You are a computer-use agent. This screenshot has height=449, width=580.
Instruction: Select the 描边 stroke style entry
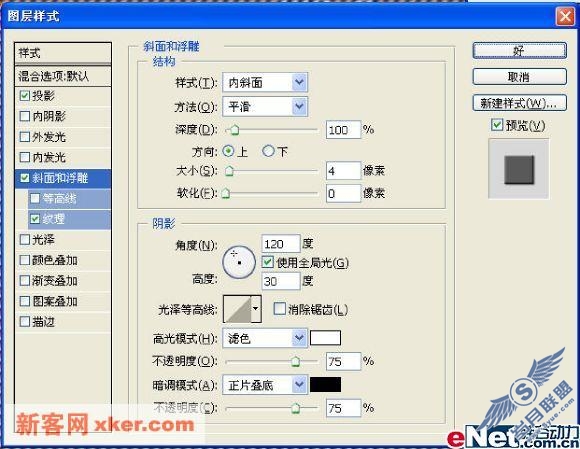click(63, 322)
